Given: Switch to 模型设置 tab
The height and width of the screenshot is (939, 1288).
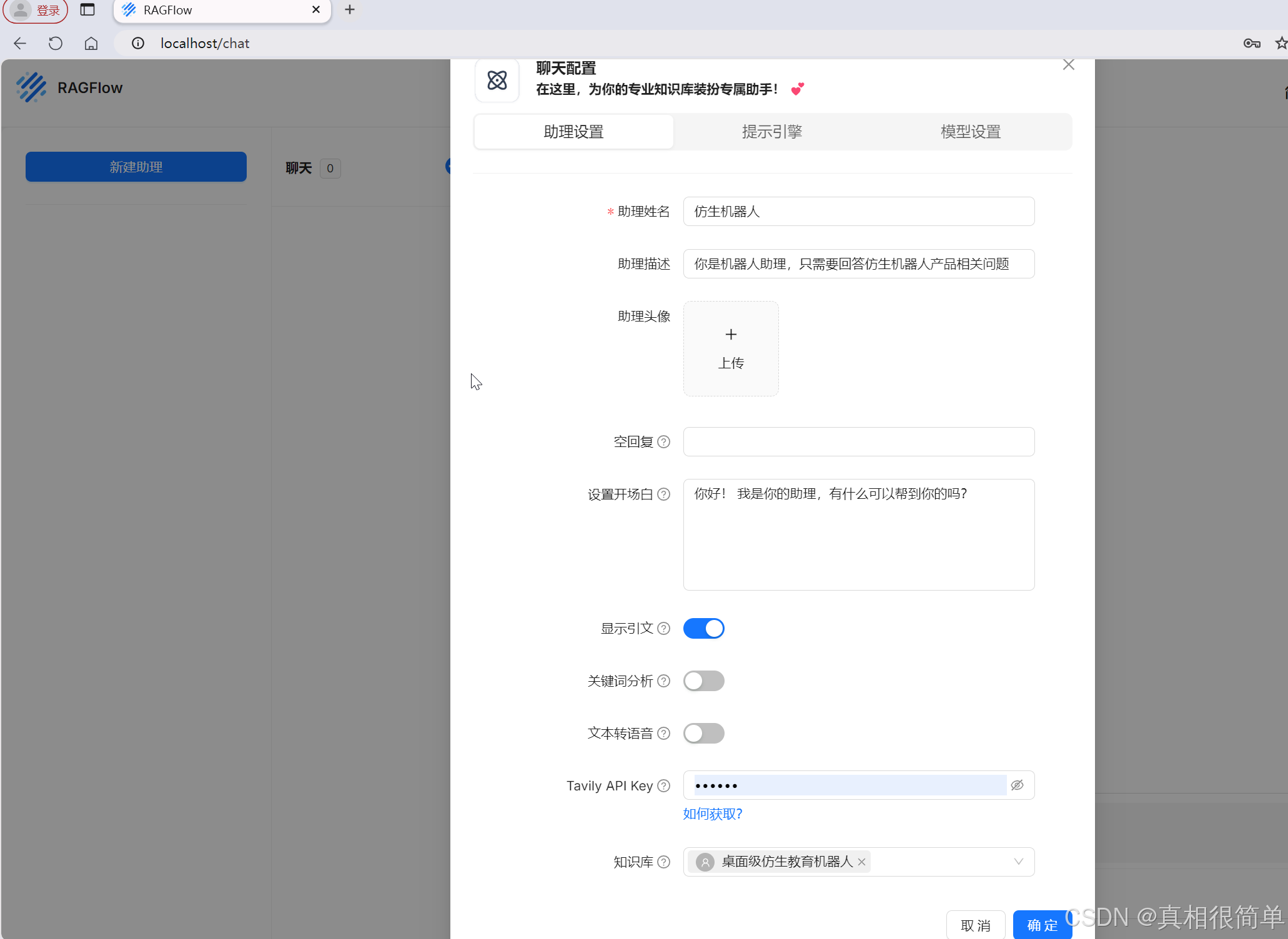Looking at the screenshot, I should pos(971,132).
